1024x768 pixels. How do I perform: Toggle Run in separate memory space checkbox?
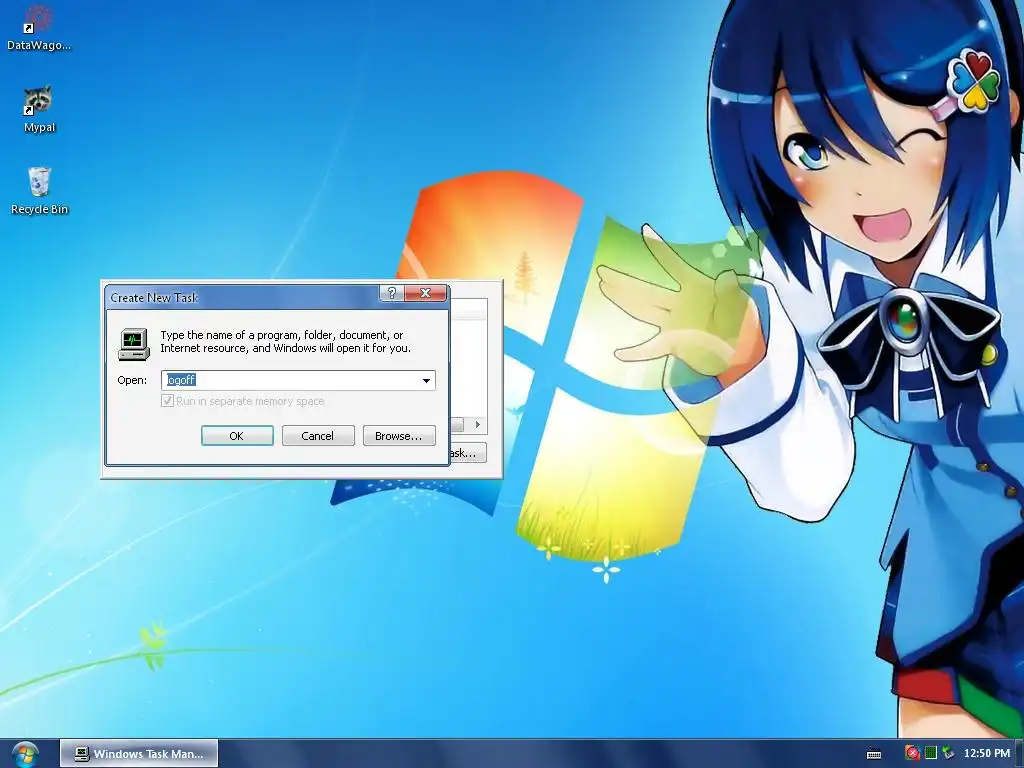(x=167, y=400)
